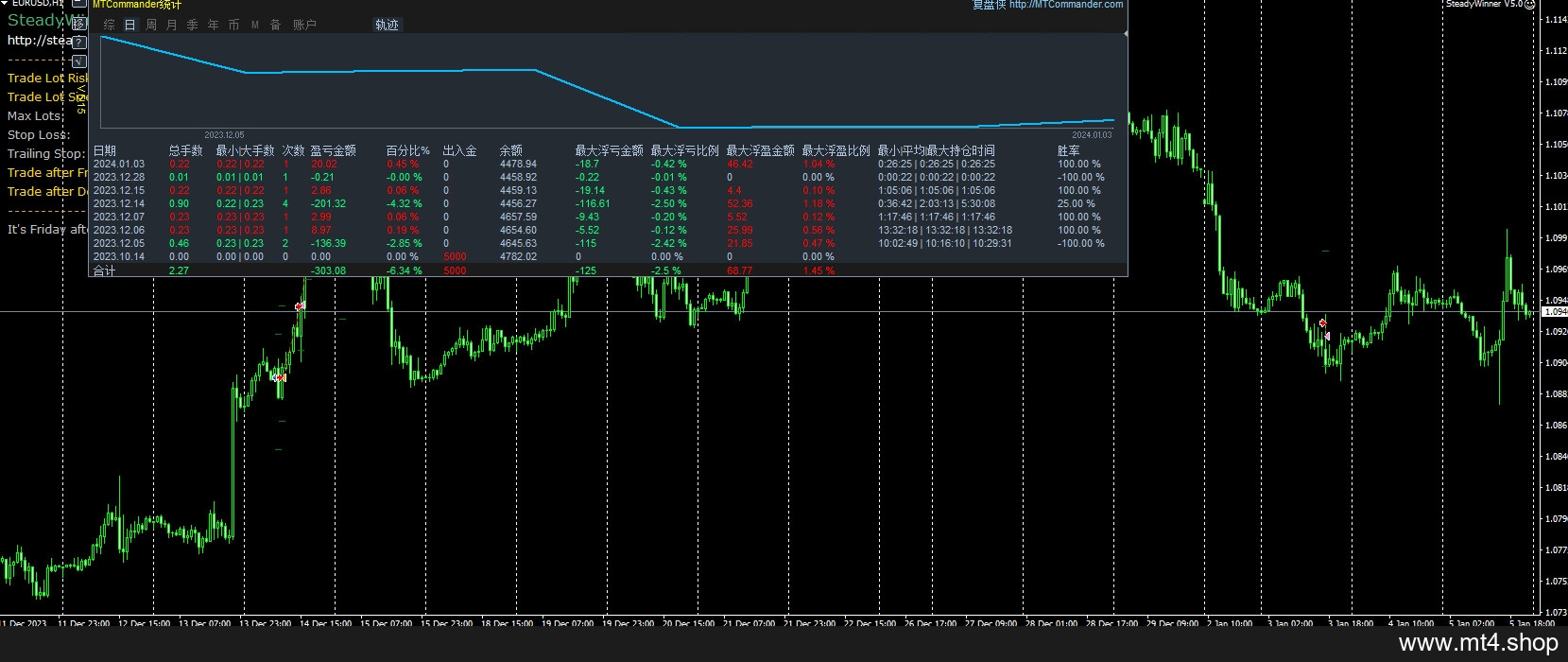Click the SteadyWinner V5.0 smiley face icon
Screen dimensions: 1568x662
(1529, 5)
